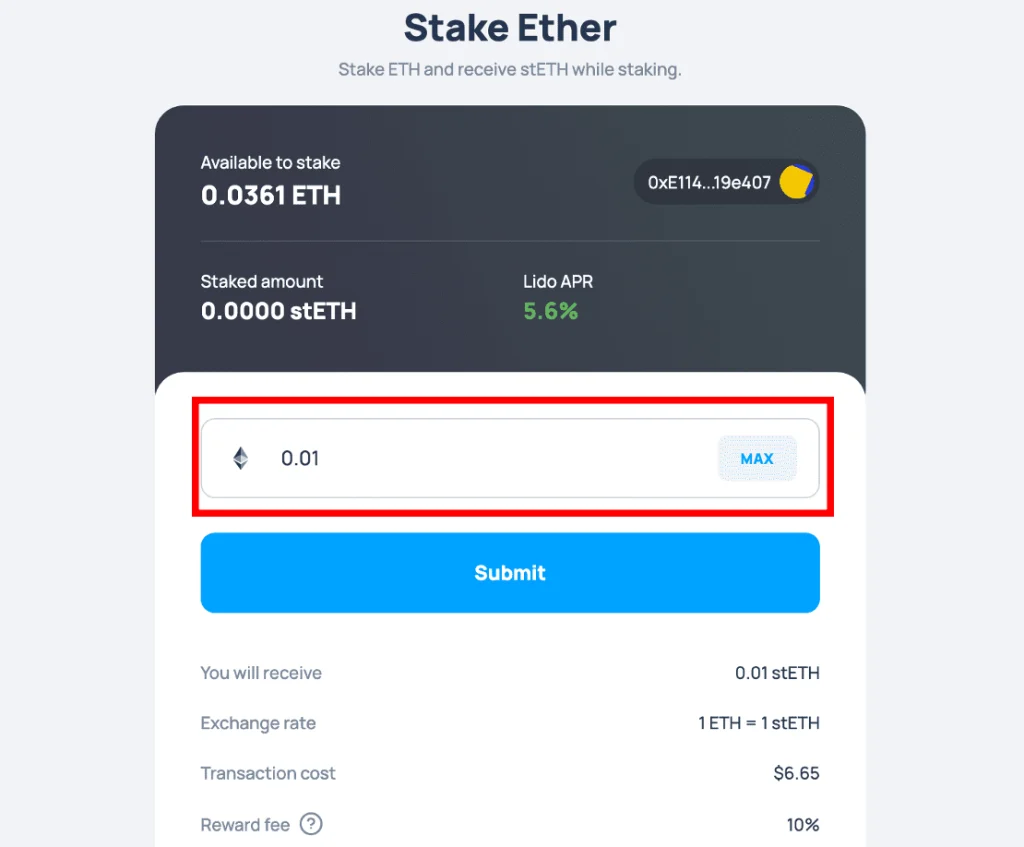Screen dimensions: 1024x847
Task: Click the MAX button to stake full balance
Action: pos(757,458)
